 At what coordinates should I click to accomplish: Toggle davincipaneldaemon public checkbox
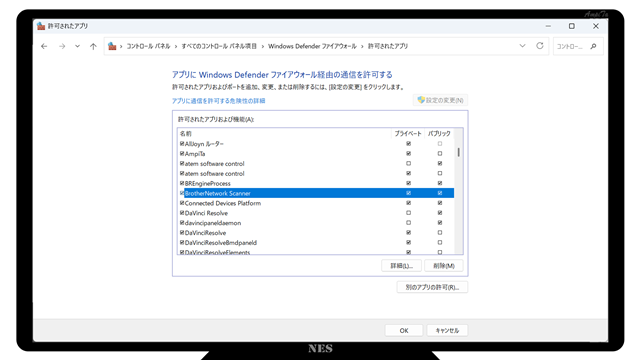440,223
